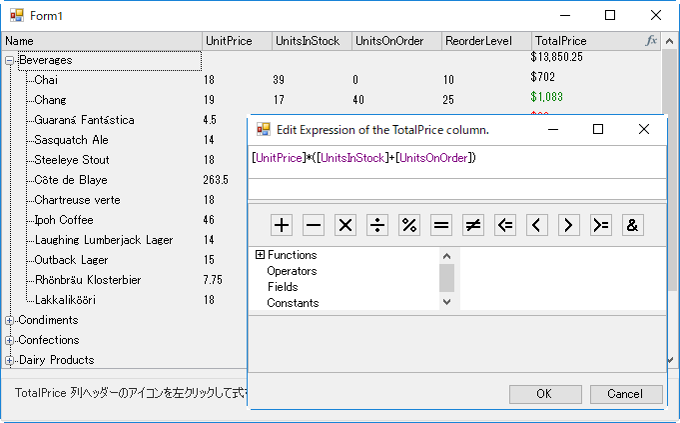The image size is (680, 423).
Task: Click the 263.5 unit price cell
Action: tap(216, 180)
